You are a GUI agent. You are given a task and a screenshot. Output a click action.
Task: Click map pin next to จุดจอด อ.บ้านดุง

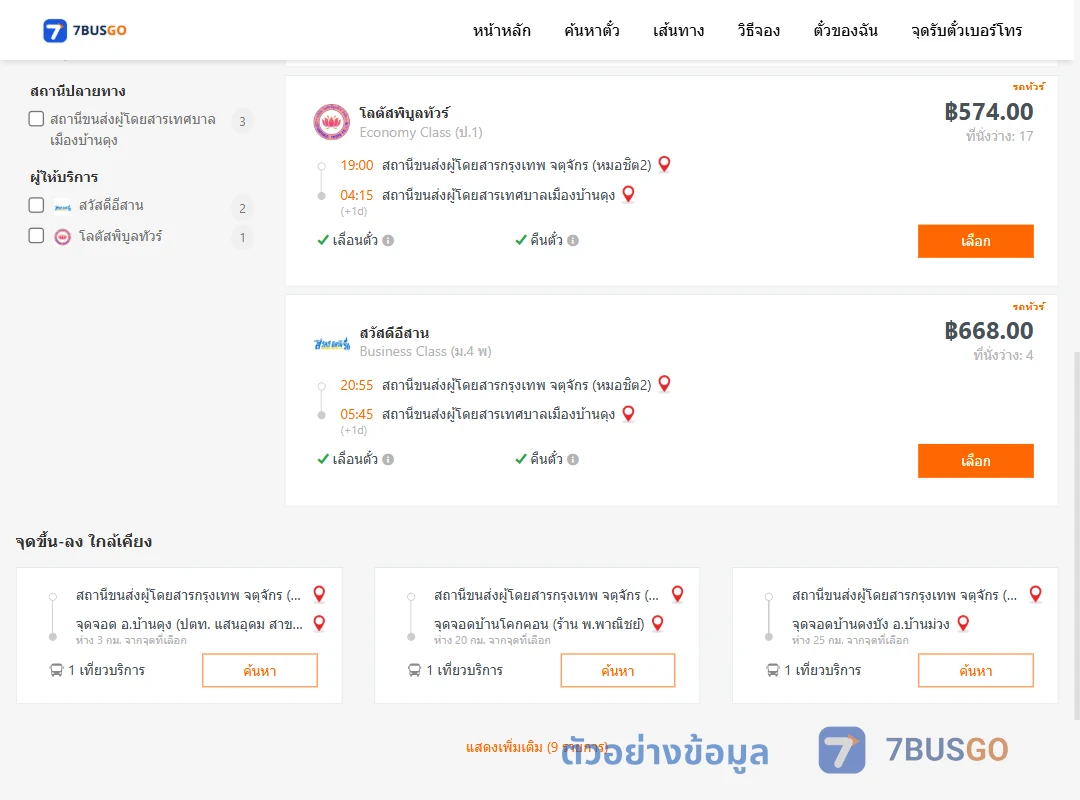[x=319, y=623]
